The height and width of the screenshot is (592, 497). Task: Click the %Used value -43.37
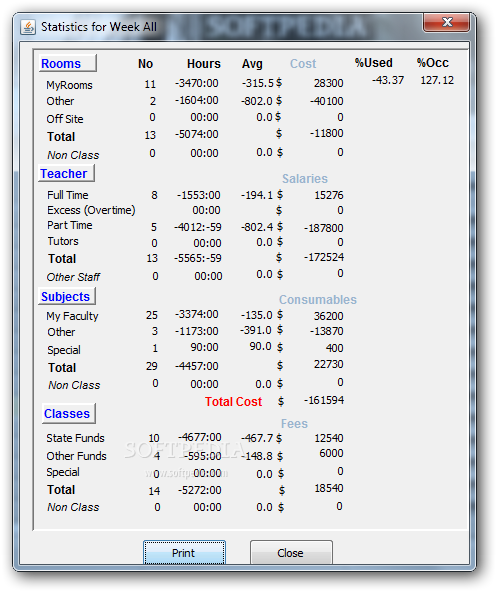pyautogui.click(x=388, y=80)
